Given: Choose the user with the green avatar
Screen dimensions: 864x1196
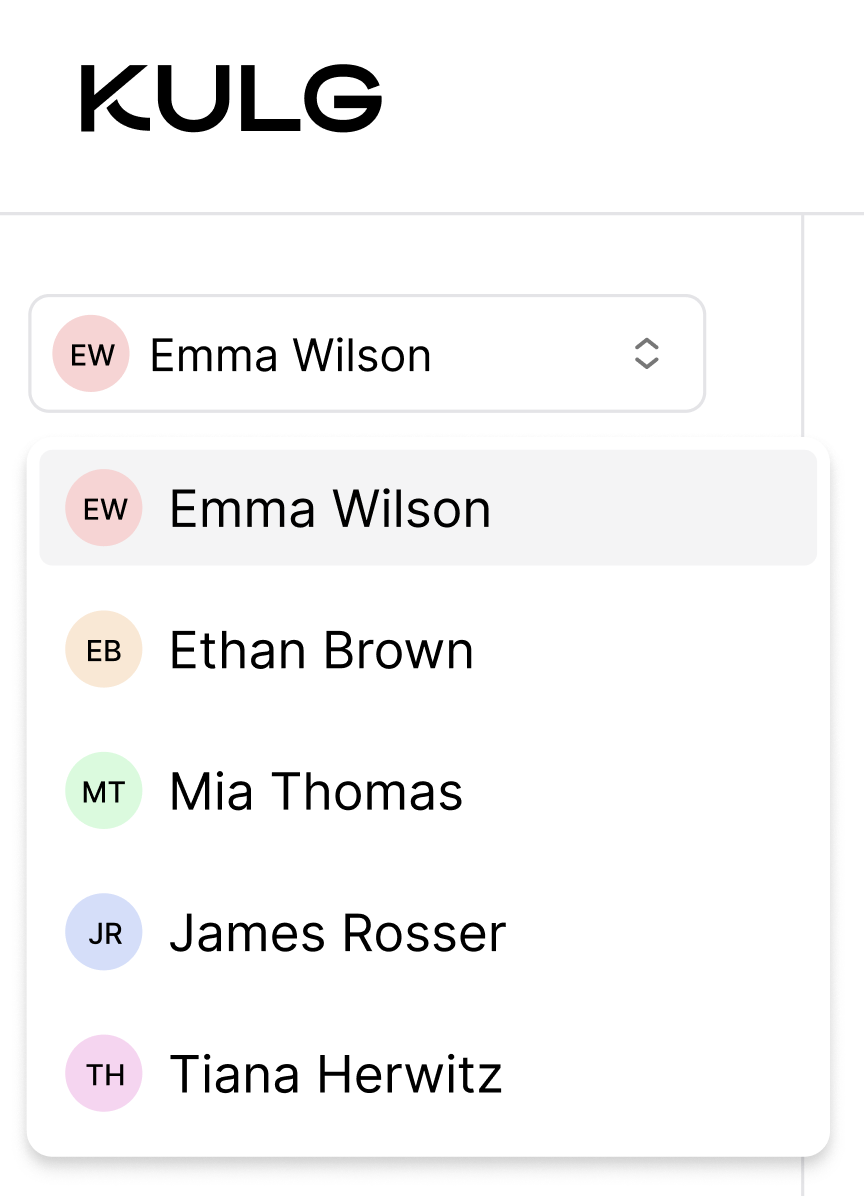Looking at the screenshot, I should [x=316, y=791].
